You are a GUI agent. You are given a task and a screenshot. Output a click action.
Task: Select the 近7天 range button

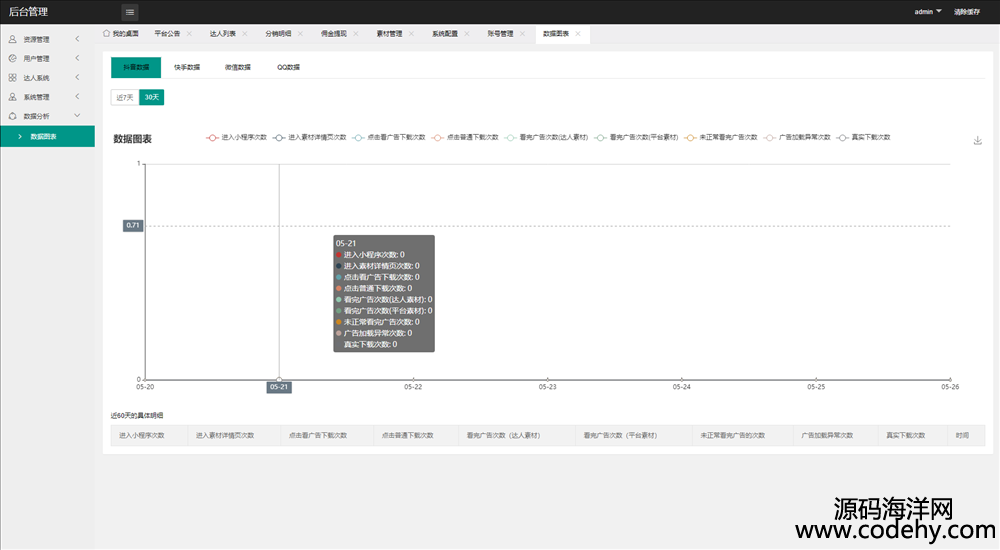click(x=124, y=97)
